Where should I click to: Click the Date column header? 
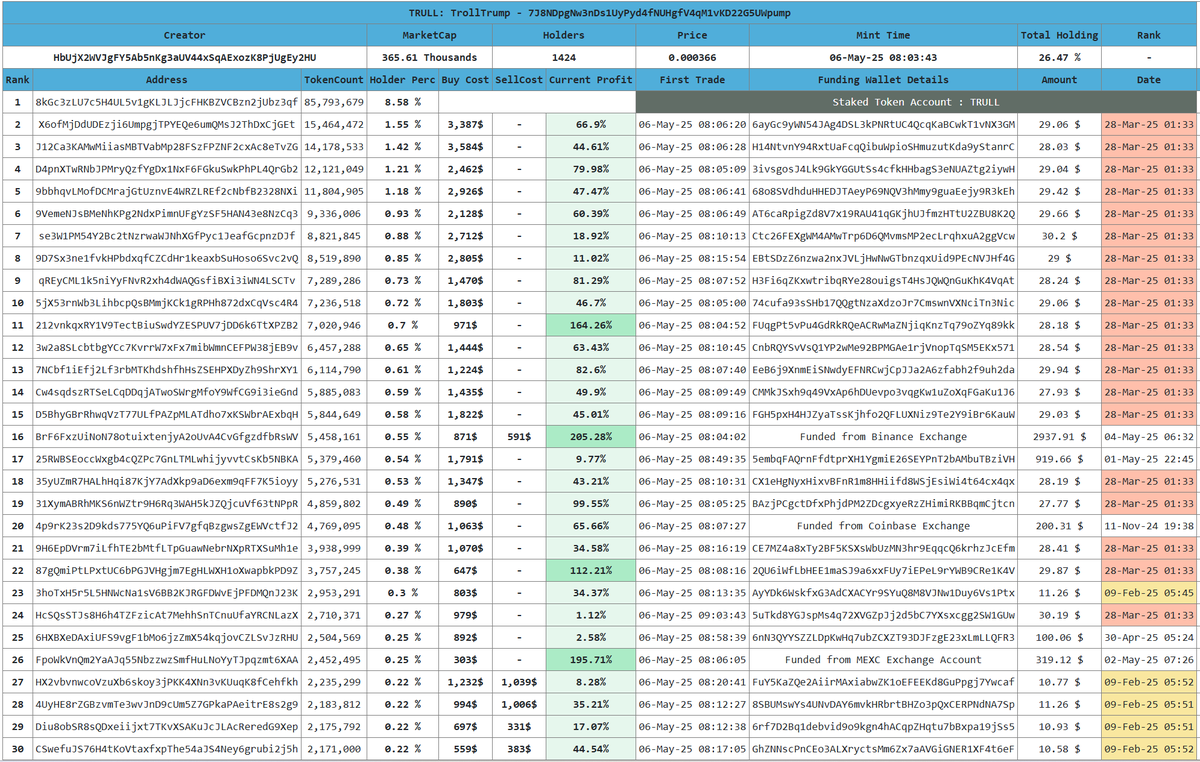[1149, 79]
